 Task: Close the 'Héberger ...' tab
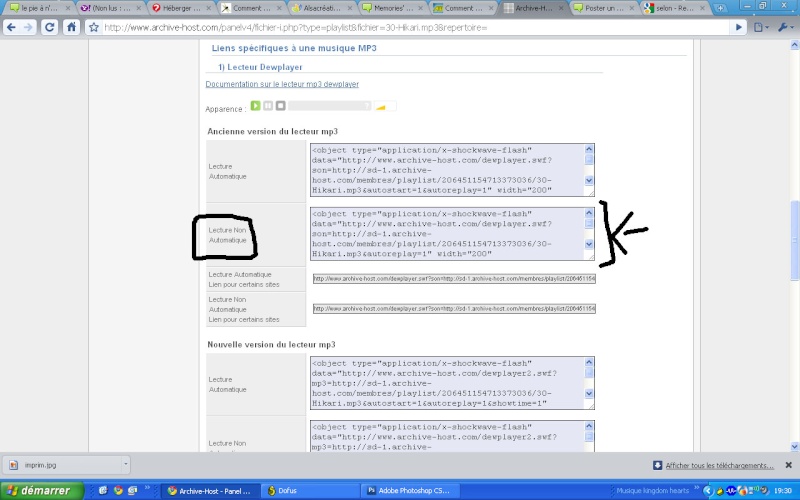pos(209,8)
